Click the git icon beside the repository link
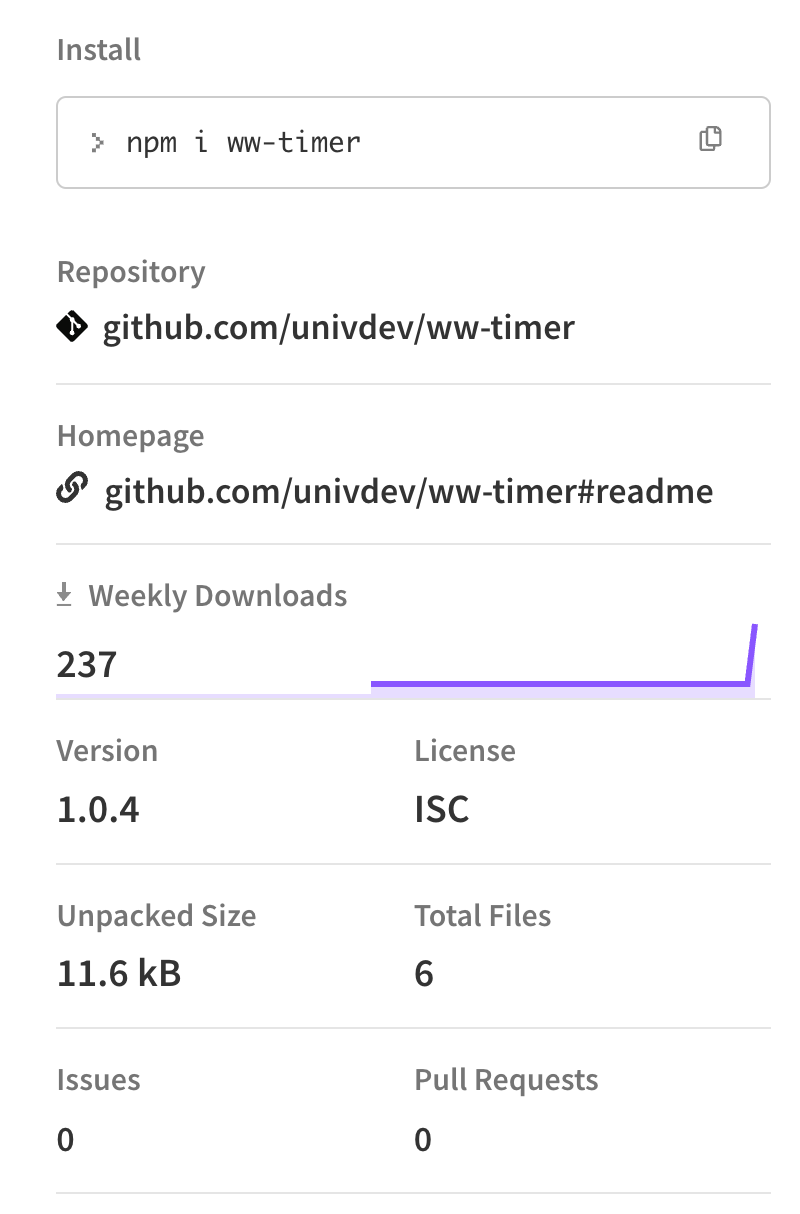This screenshot has width=800, height=1214. tap(72, 327)
